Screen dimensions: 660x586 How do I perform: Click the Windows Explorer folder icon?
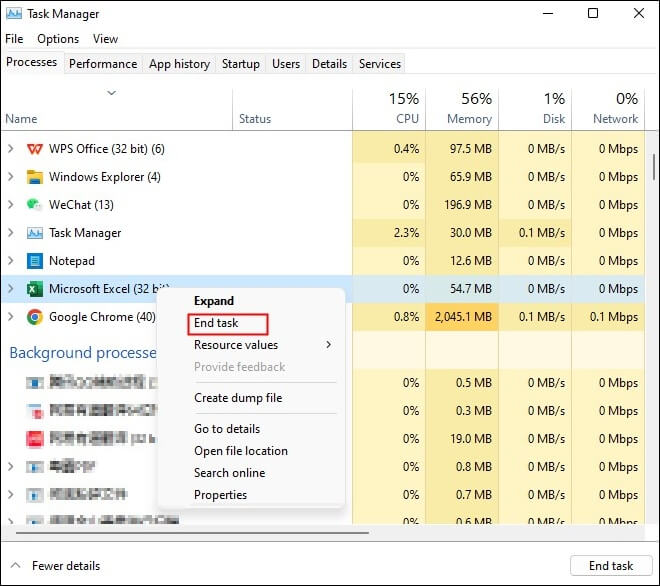(x=34, y=177)
